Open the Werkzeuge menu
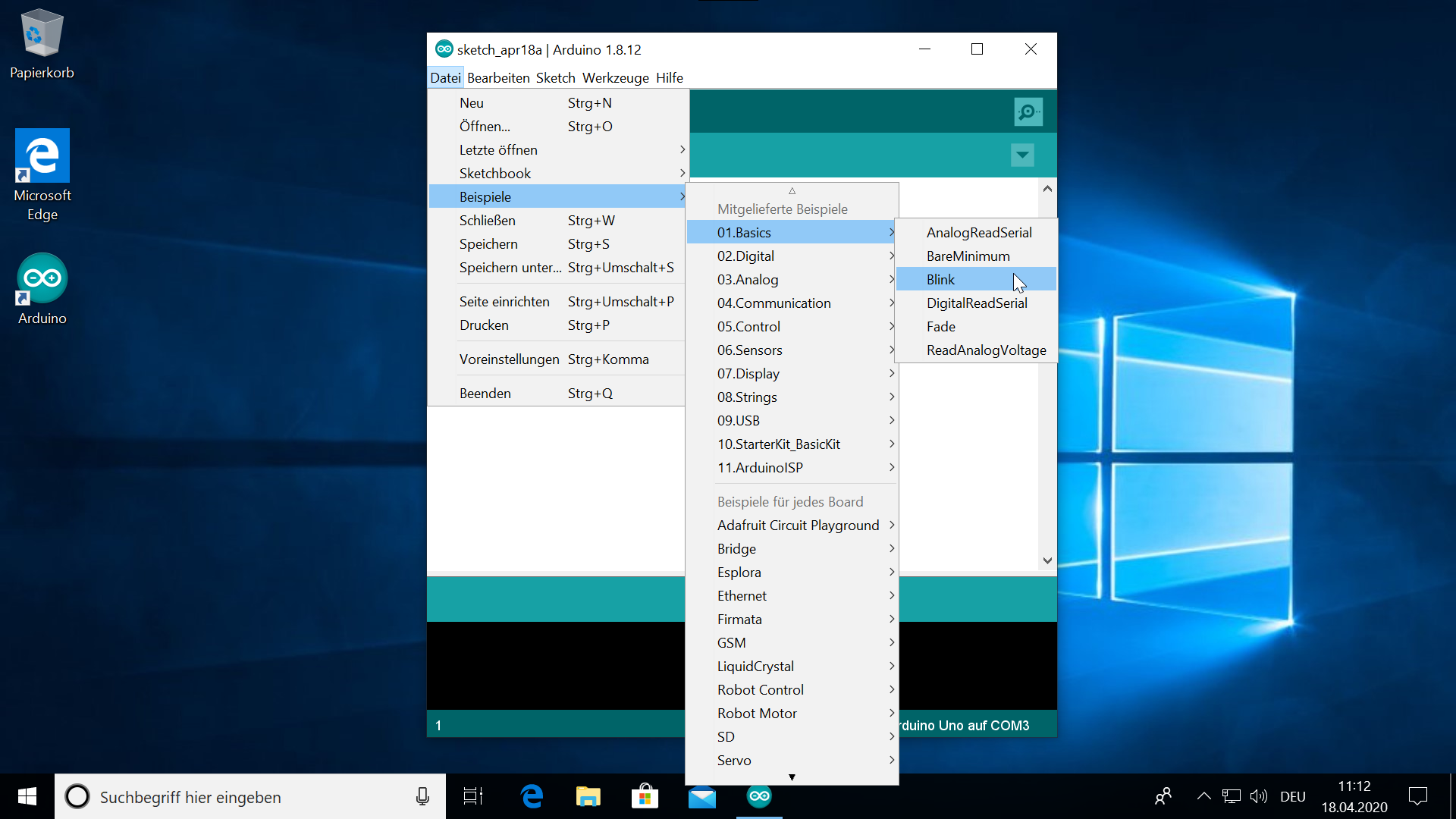This screenshot has width=1456, height=819. click(x=615, y=77)
